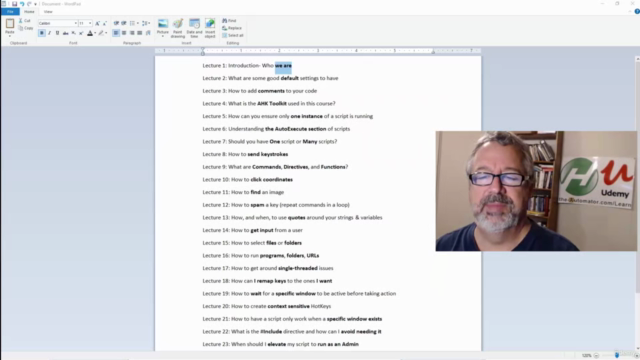The image size is (640, 360).
Task: Click the vertical scrollbar track
Action: (x=638, y=204)
